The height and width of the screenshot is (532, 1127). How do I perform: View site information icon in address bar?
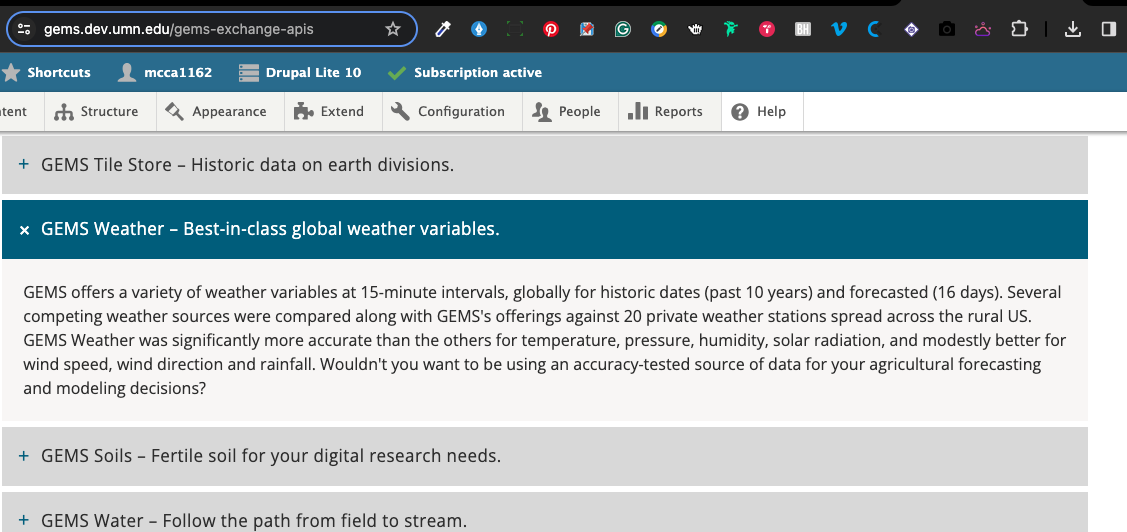pos(25,29)
